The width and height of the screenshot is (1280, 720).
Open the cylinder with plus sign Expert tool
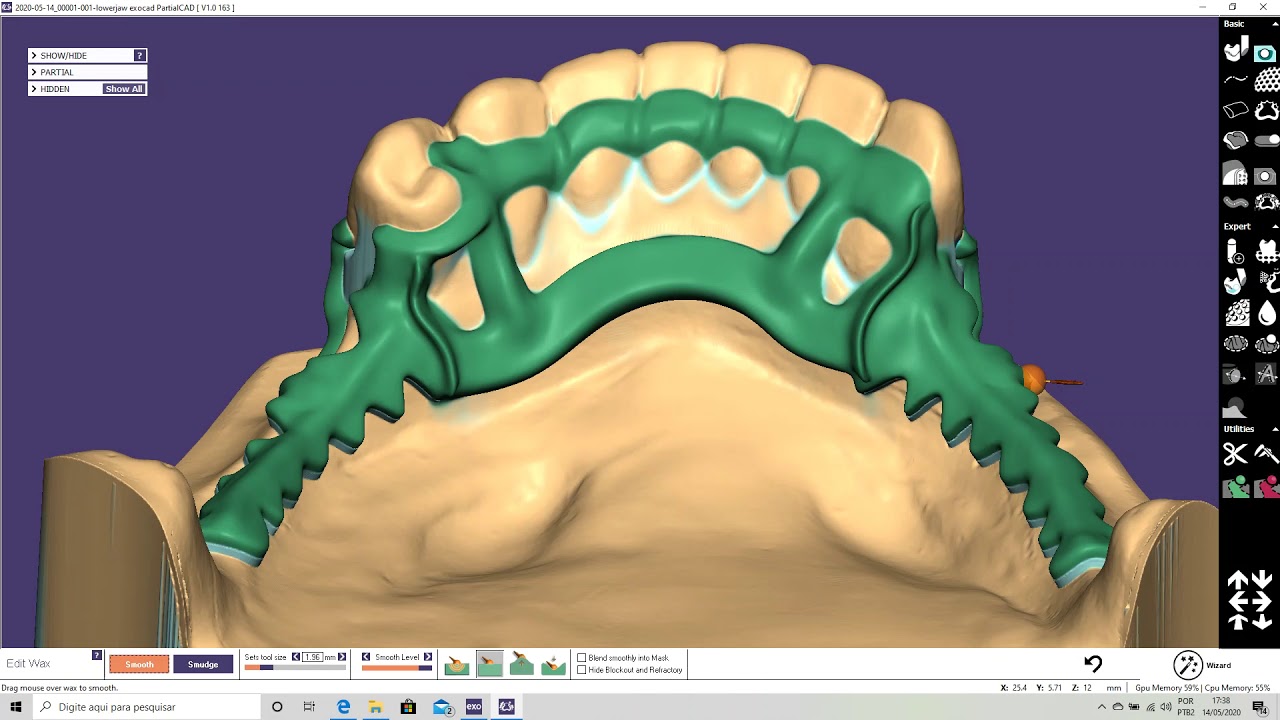(x=1236, y=252)
